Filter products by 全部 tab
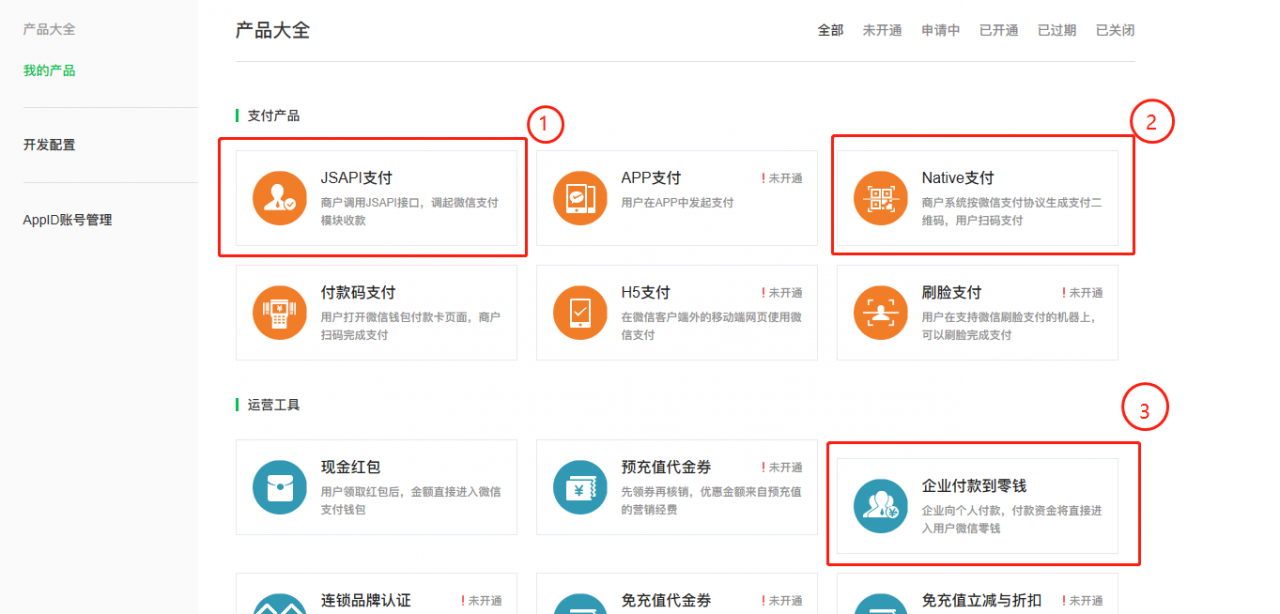 [831, 30]
